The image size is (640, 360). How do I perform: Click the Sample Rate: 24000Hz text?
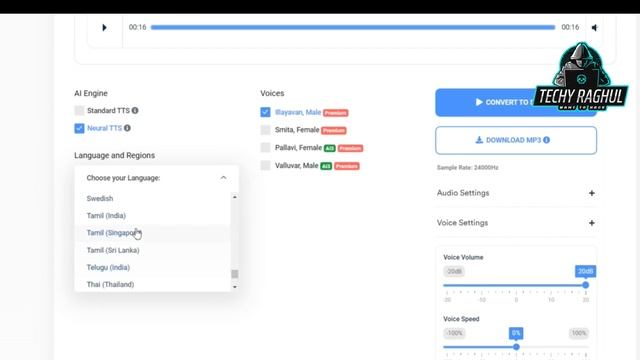pos(468,167)
